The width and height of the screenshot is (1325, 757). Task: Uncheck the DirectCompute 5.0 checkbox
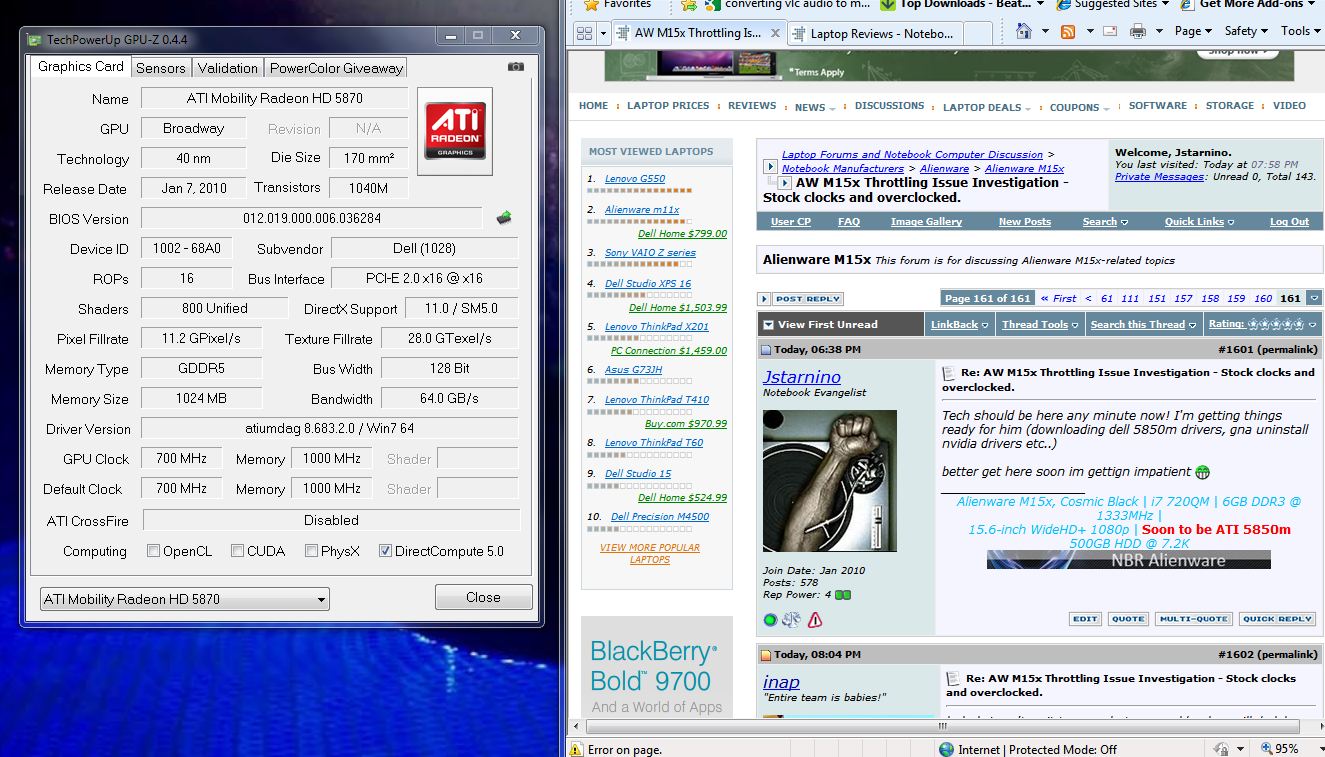click(385, 551)
